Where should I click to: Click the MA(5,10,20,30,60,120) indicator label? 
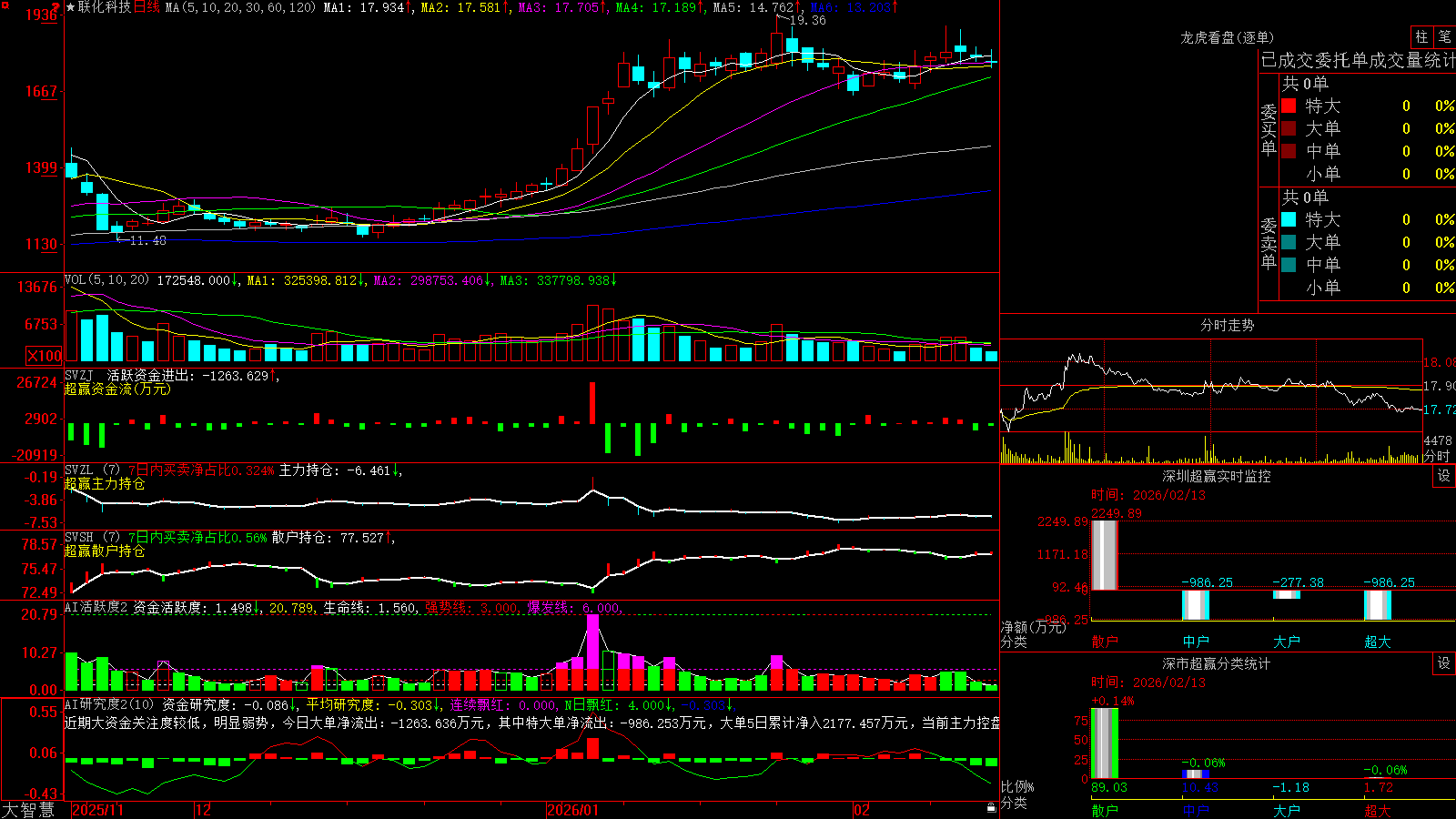[240, 7]
